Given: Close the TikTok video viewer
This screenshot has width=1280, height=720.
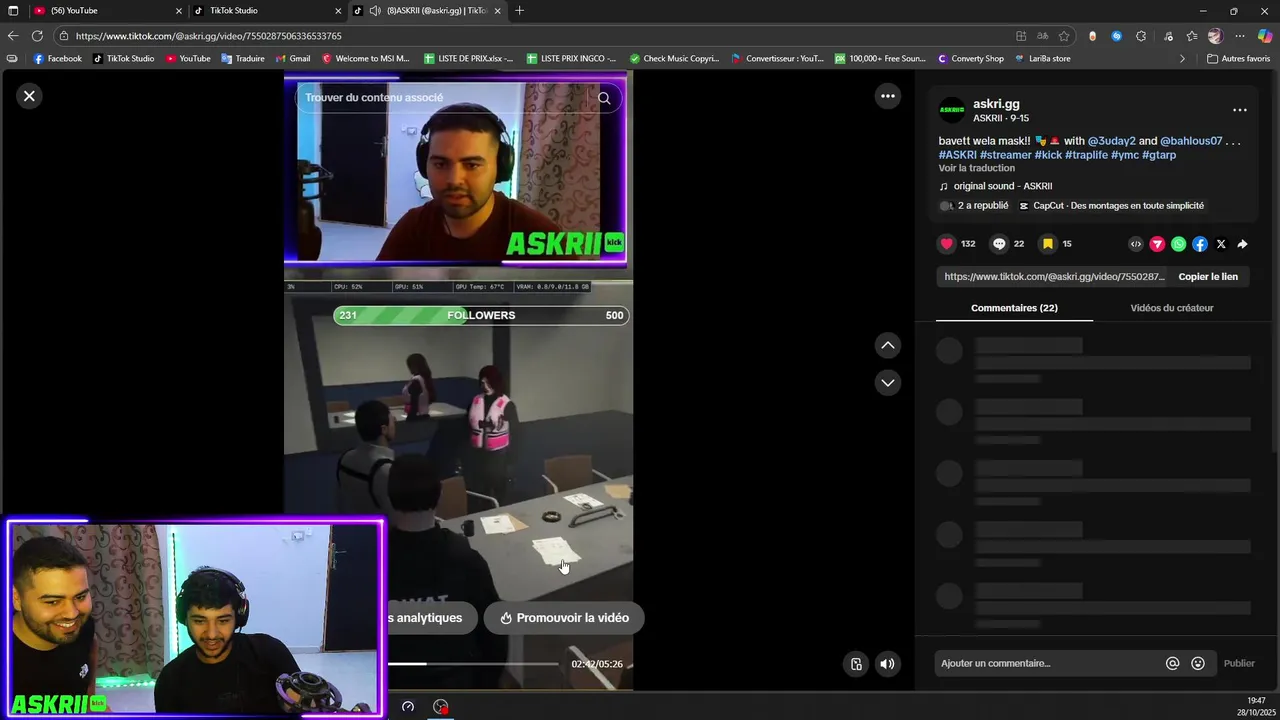Looking at the screenshot, I should (29, 96).
